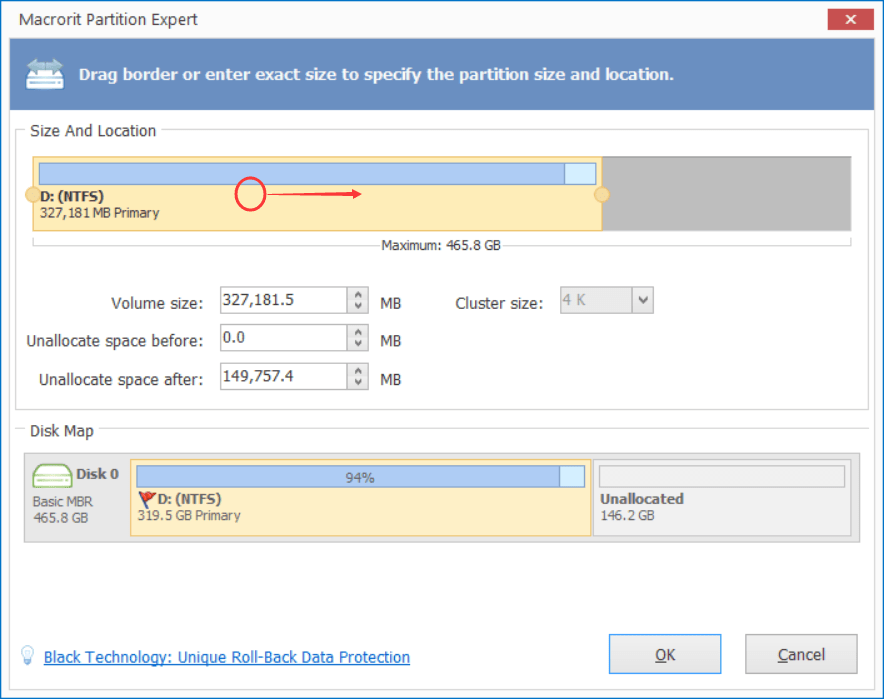Click the Cancel button
Viewport: 884px width, 699px height.
coord(801,654)
